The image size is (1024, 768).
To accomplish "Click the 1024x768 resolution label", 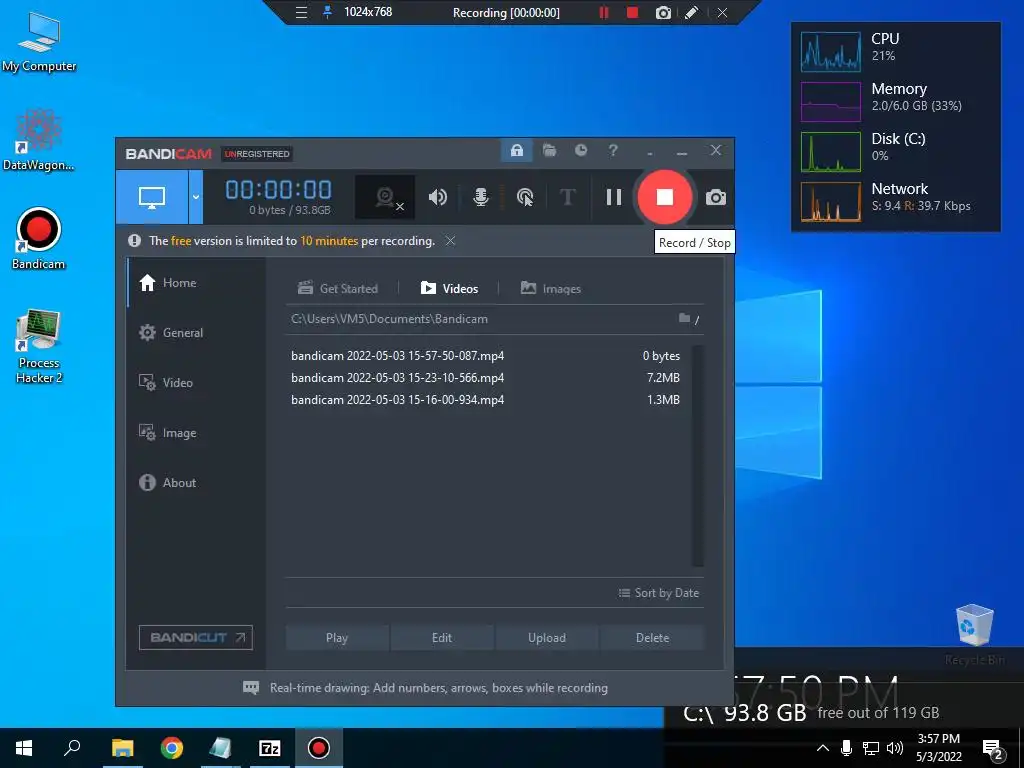I will pos(368,12).
